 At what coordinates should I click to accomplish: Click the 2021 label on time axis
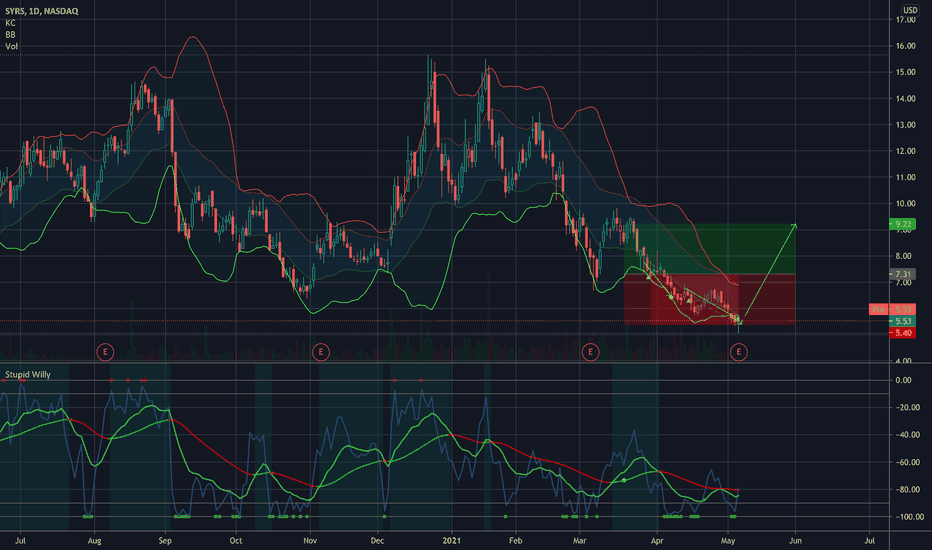point(452,540)
